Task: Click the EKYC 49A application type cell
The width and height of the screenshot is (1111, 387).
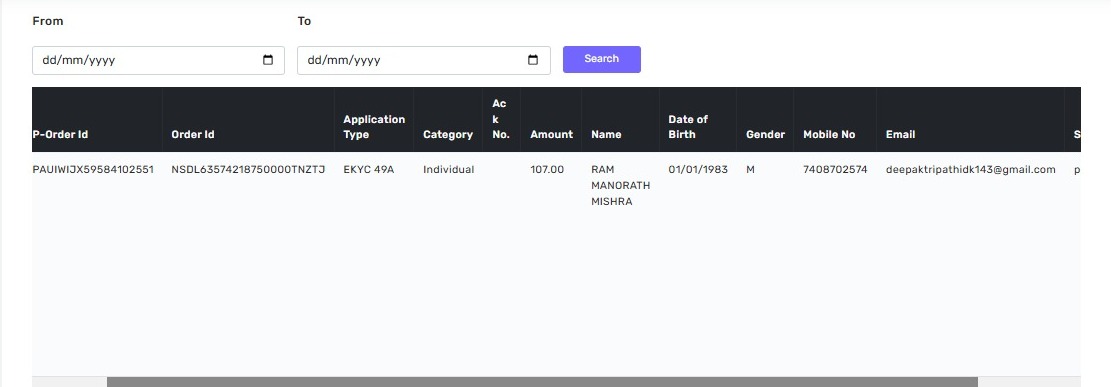Action: click(x=368, y=169)
